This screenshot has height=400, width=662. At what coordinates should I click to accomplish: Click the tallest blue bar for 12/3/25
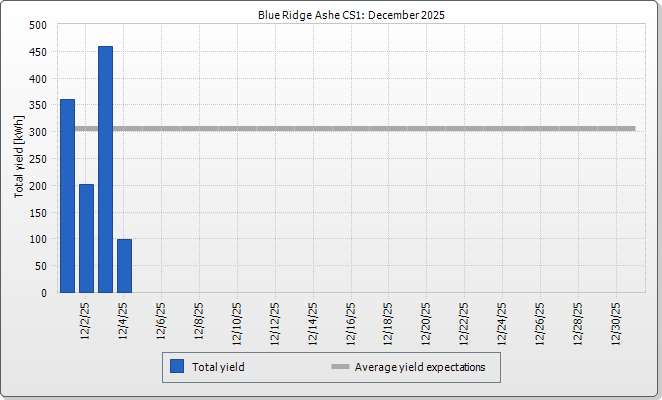[x=105, y=170]
